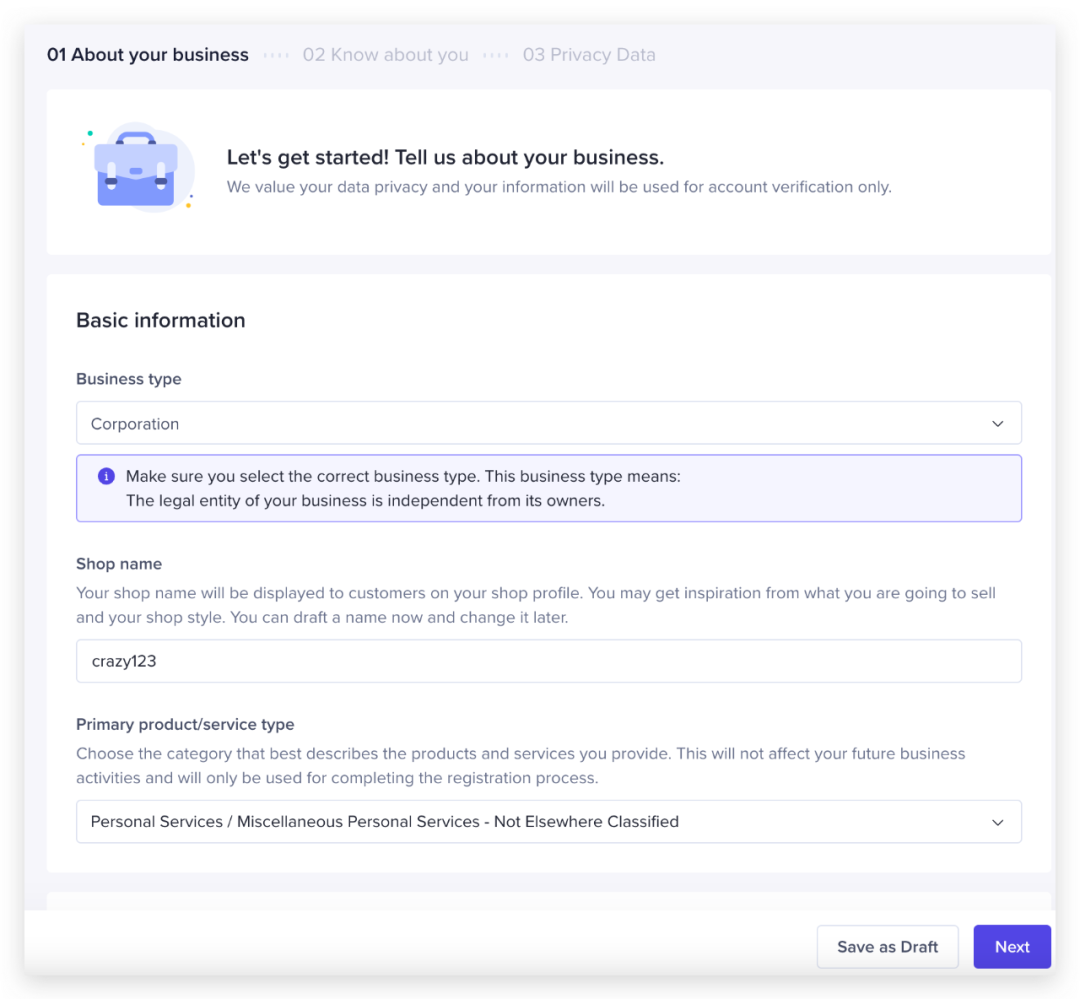The image size is (1080, 999).
Task: Expand the Personal Services category dropdown
Action: [x=548, y=822]
